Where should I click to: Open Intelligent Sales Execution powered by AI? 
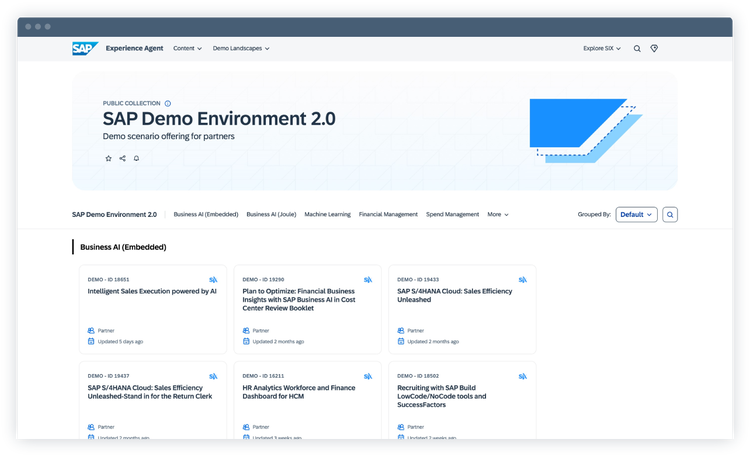[x=152, y=291]
